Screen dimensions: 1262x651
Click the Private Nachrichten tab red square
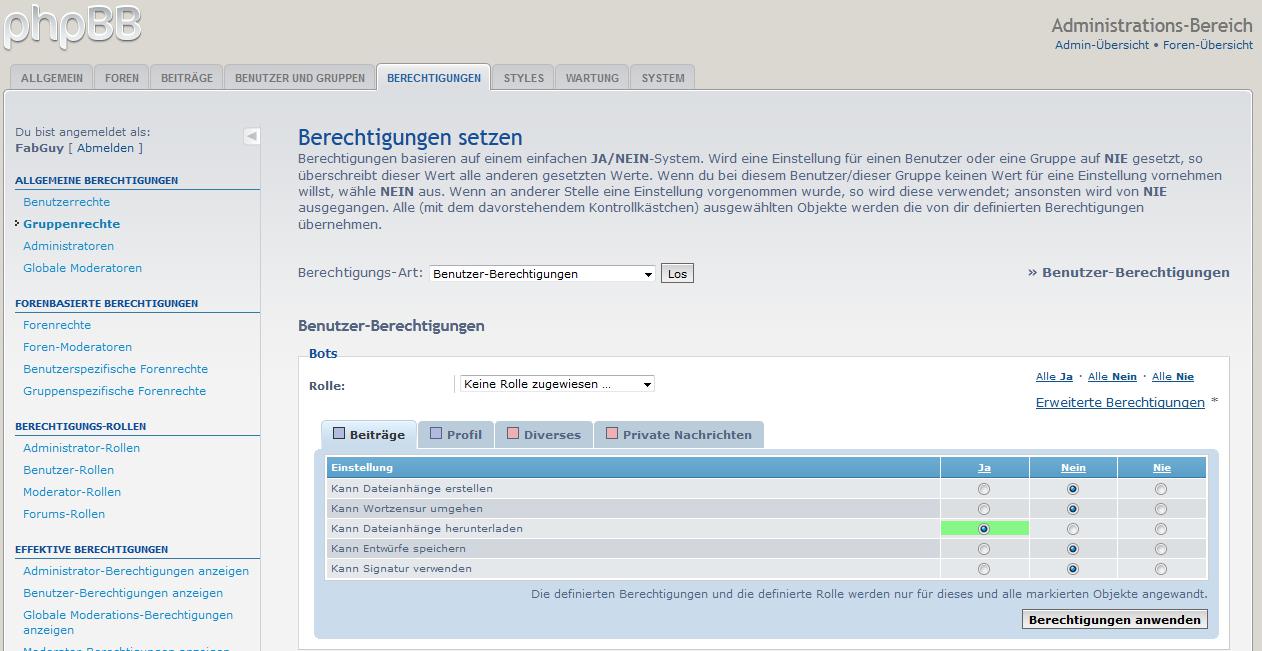point(612,434)
